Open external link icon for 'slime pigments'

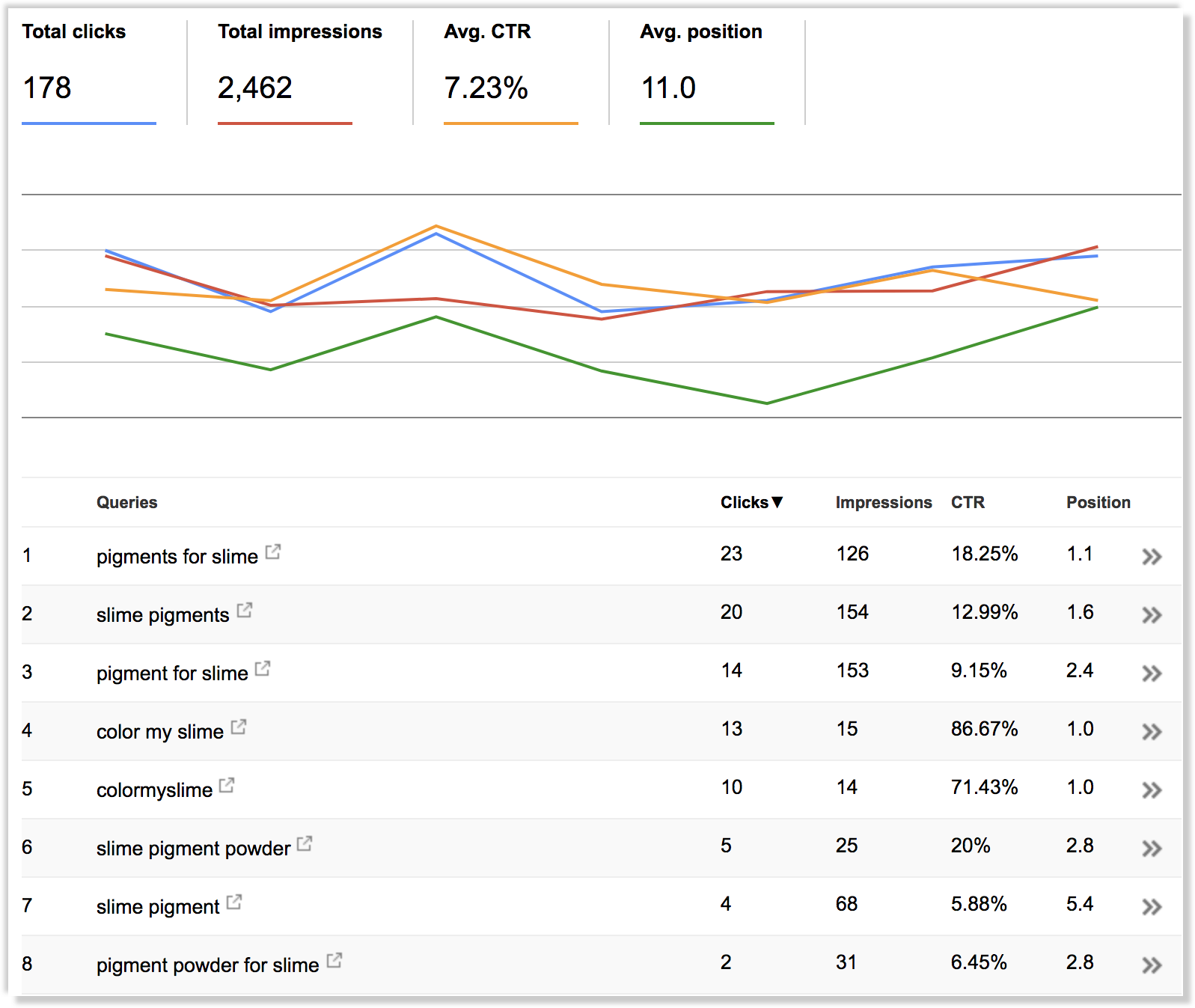click(245, 611)
